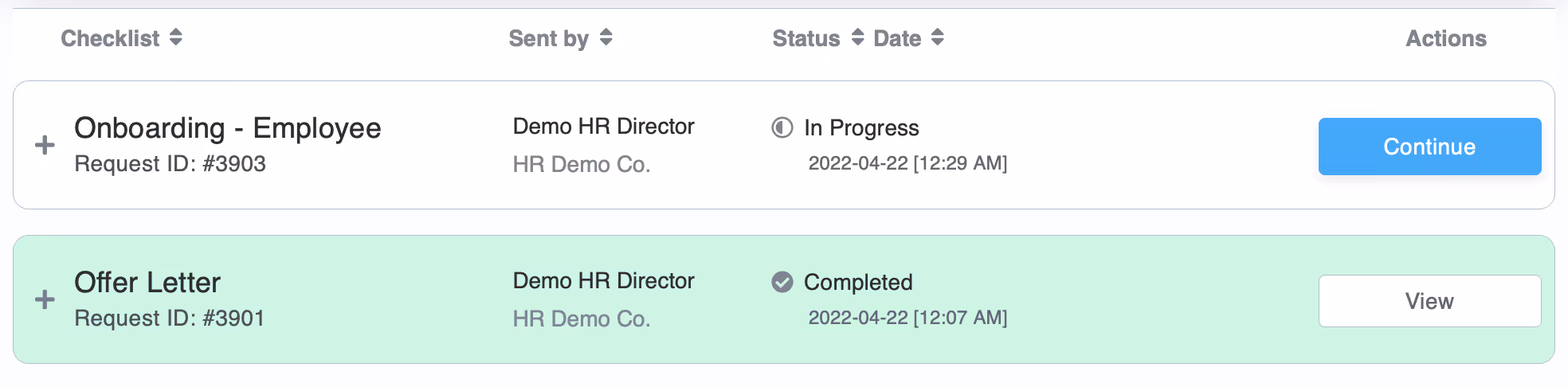Sort by Status column arrows
This screenshot has height=387, width=1568.
[x=857, y=37]
